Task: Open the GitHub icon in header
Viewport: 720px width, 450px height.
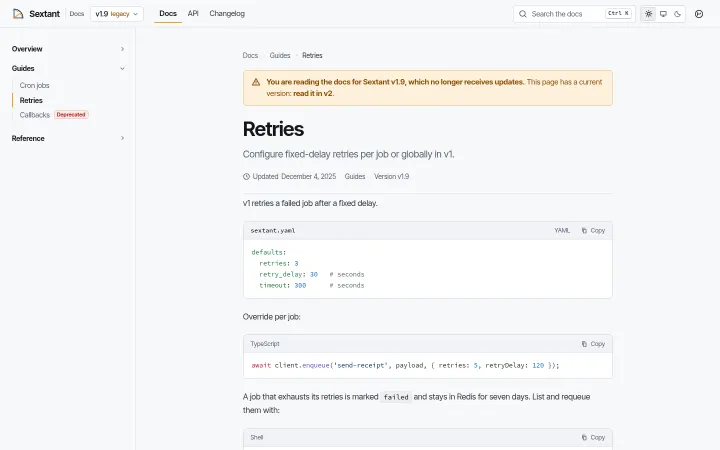Action: pos(699,14)
